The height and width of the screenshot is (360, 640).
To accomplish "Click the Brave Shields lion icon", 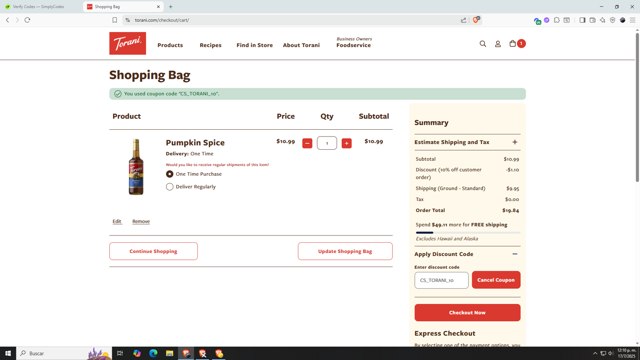I will point(476,20).
